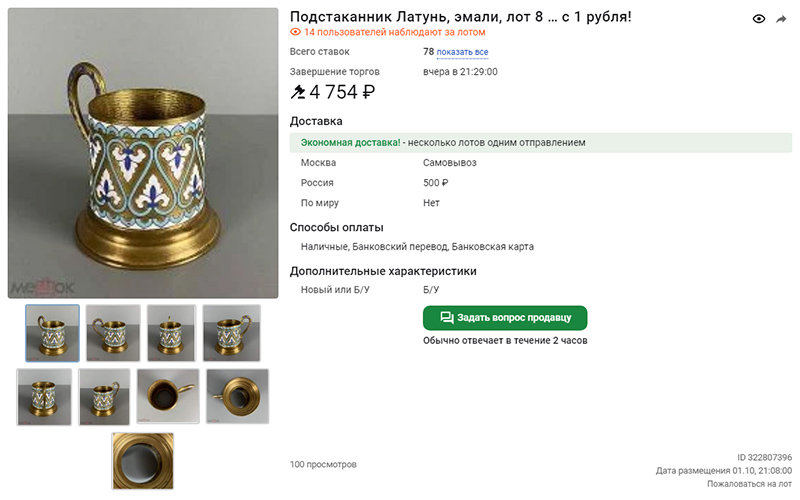The height and width of the screenshot is (500, 800).
Task: View the bottom-view photo with handle on left
Action: [x=237, y=396]
